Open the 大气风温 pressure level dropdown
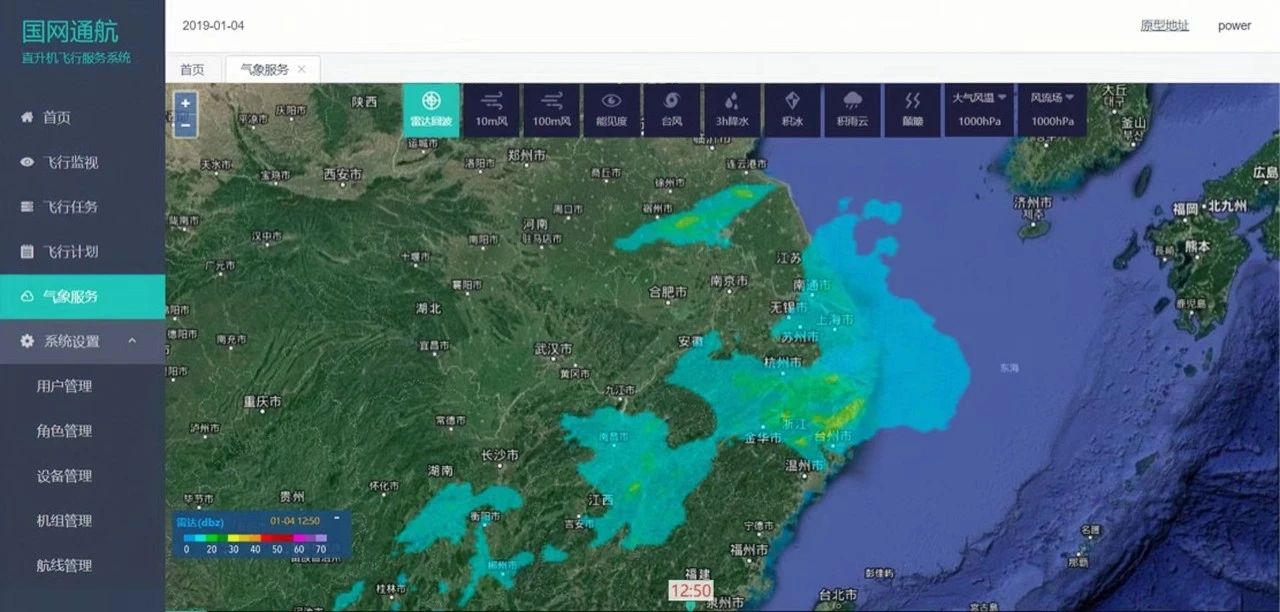The width and height of the screenshot is (1280, 612). click(x=979, y=110)
